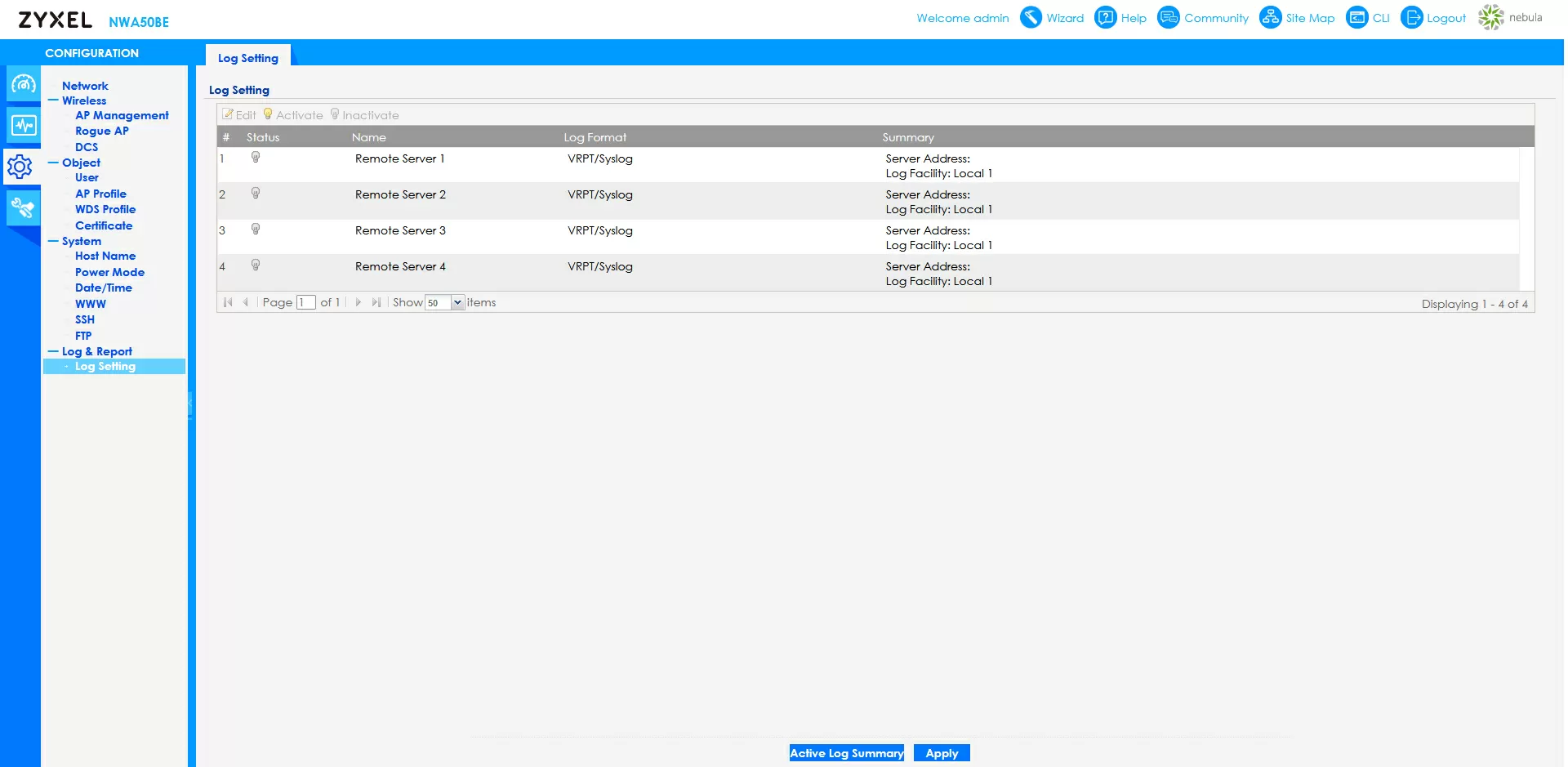The image size is (1568, 767).
Task: Collapse the System tree section
Action: pos(54,241)
